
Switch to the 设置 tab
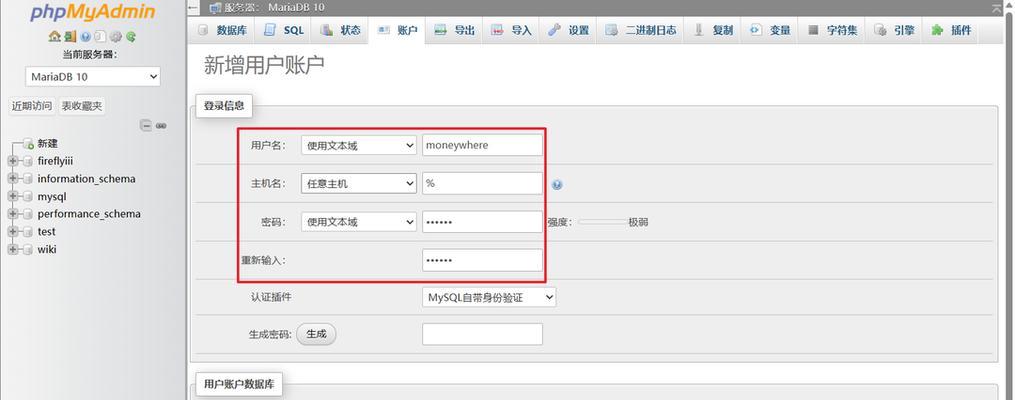click(x=568, y=30)
